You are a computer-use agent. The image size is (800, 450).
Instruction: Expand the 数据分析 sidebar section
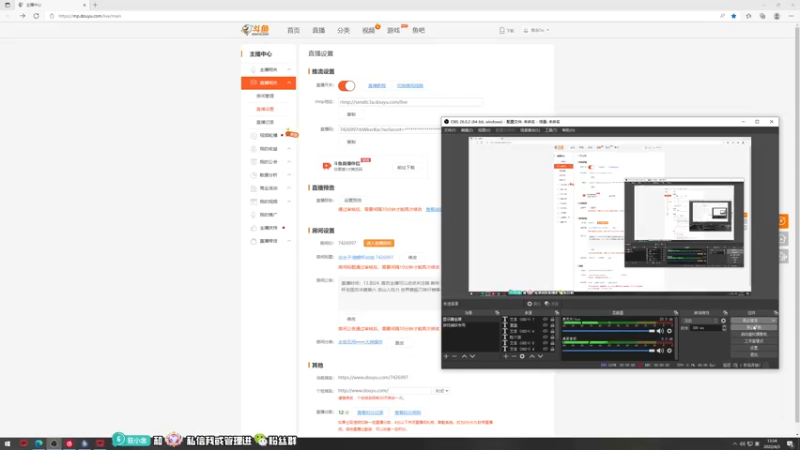pyautogui.click(x=289, y=175)
